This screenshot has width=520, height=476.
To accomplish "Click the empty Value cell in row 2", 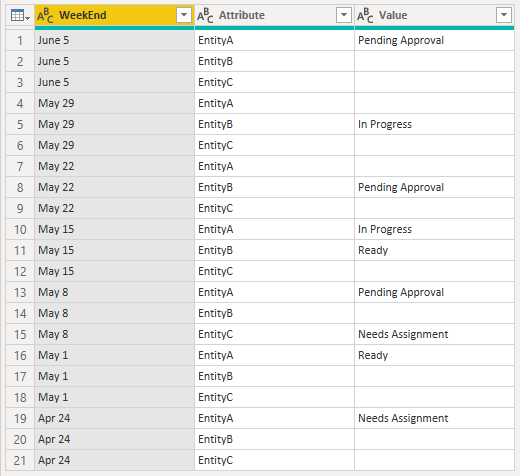I will point(434,62).
